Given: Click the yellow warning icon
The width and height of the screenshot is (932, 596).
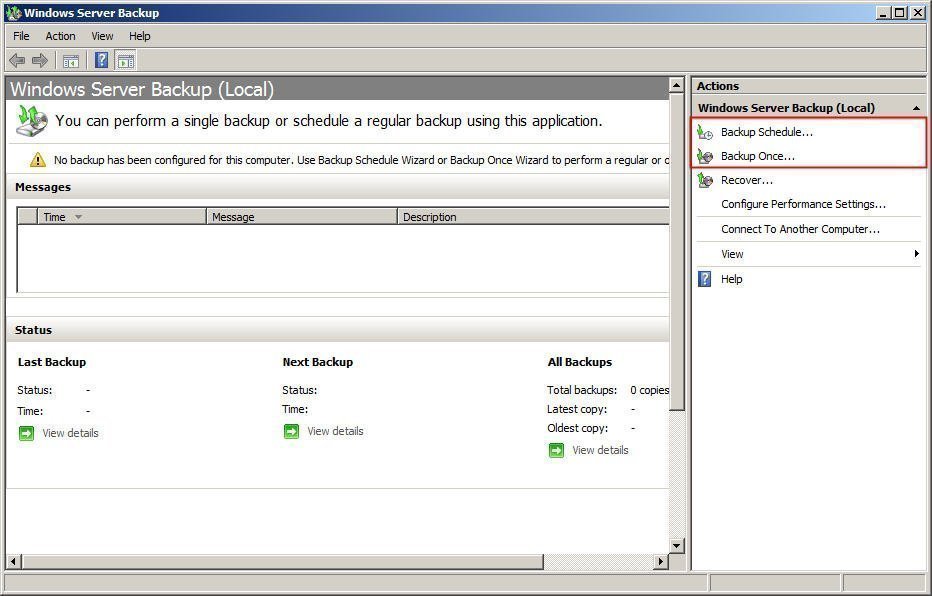Looking at the screenshot, I should point(37,159).
